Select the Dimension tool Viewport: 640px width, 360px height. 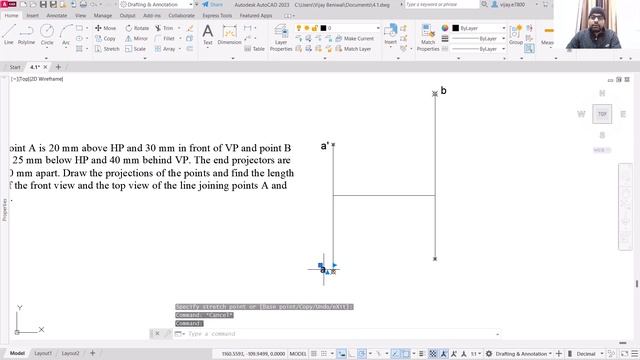click(229, 34)
